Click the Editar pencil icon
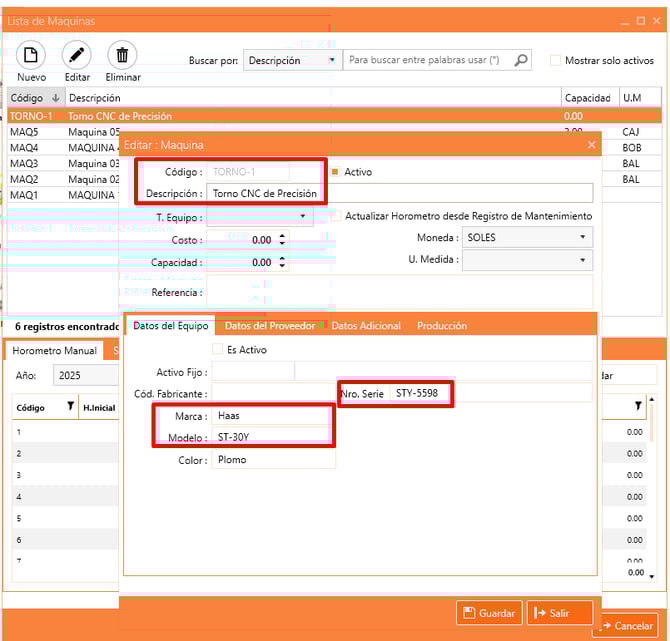This screenshot has width=670, height=641. [77, 55]
